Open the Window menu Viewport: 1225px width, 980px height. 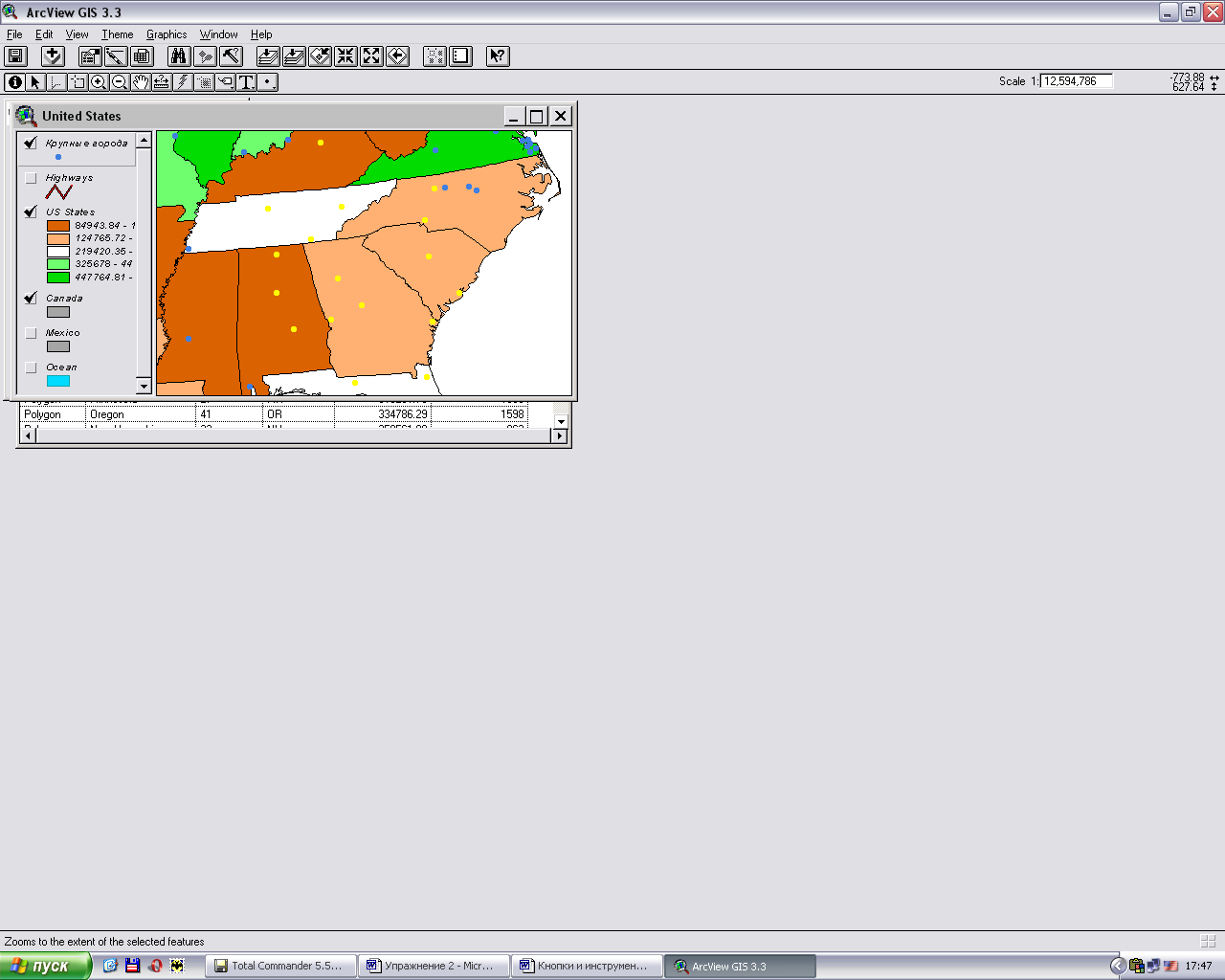click(218, 34)
